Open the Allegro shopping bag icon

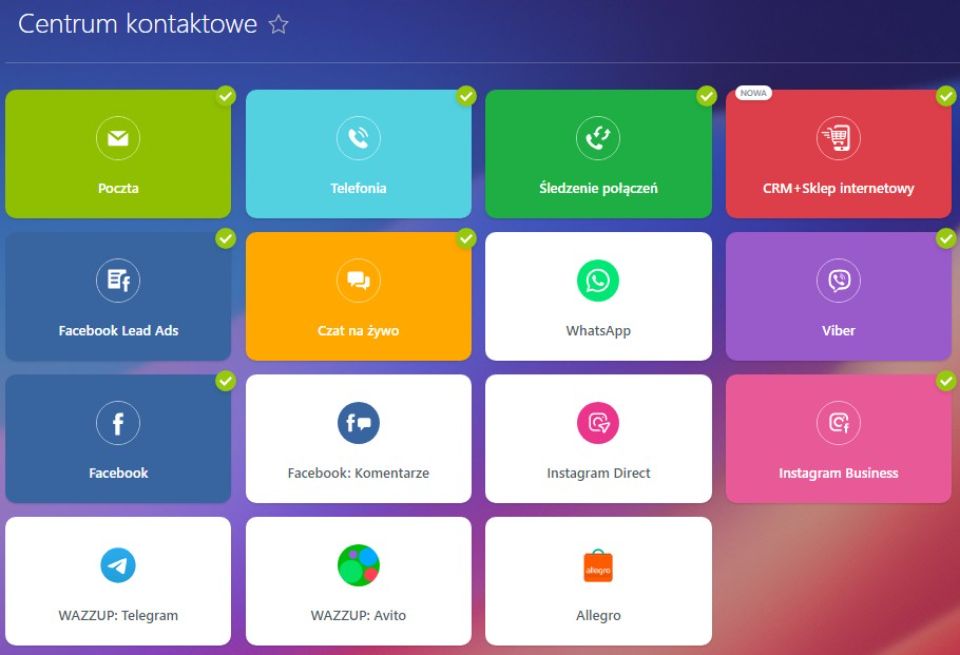598,566
